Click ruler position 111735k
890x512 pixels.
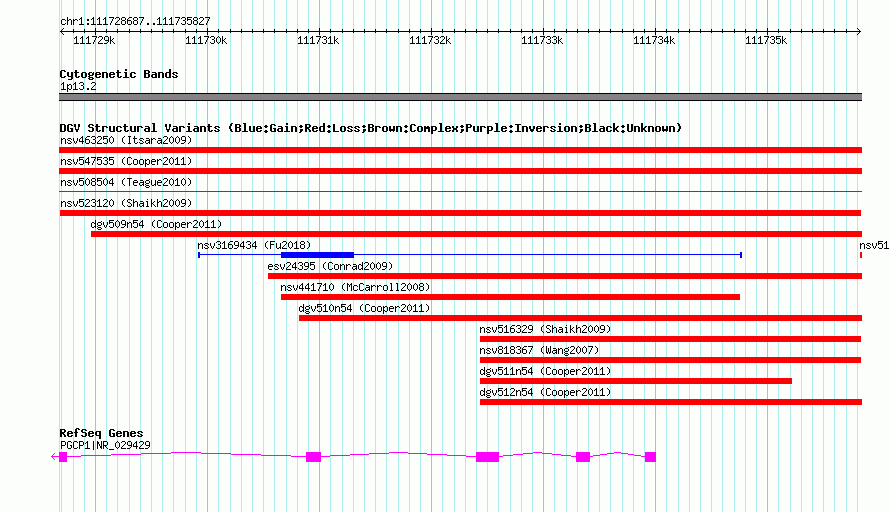pyautogui.click(x=766, y=40)
